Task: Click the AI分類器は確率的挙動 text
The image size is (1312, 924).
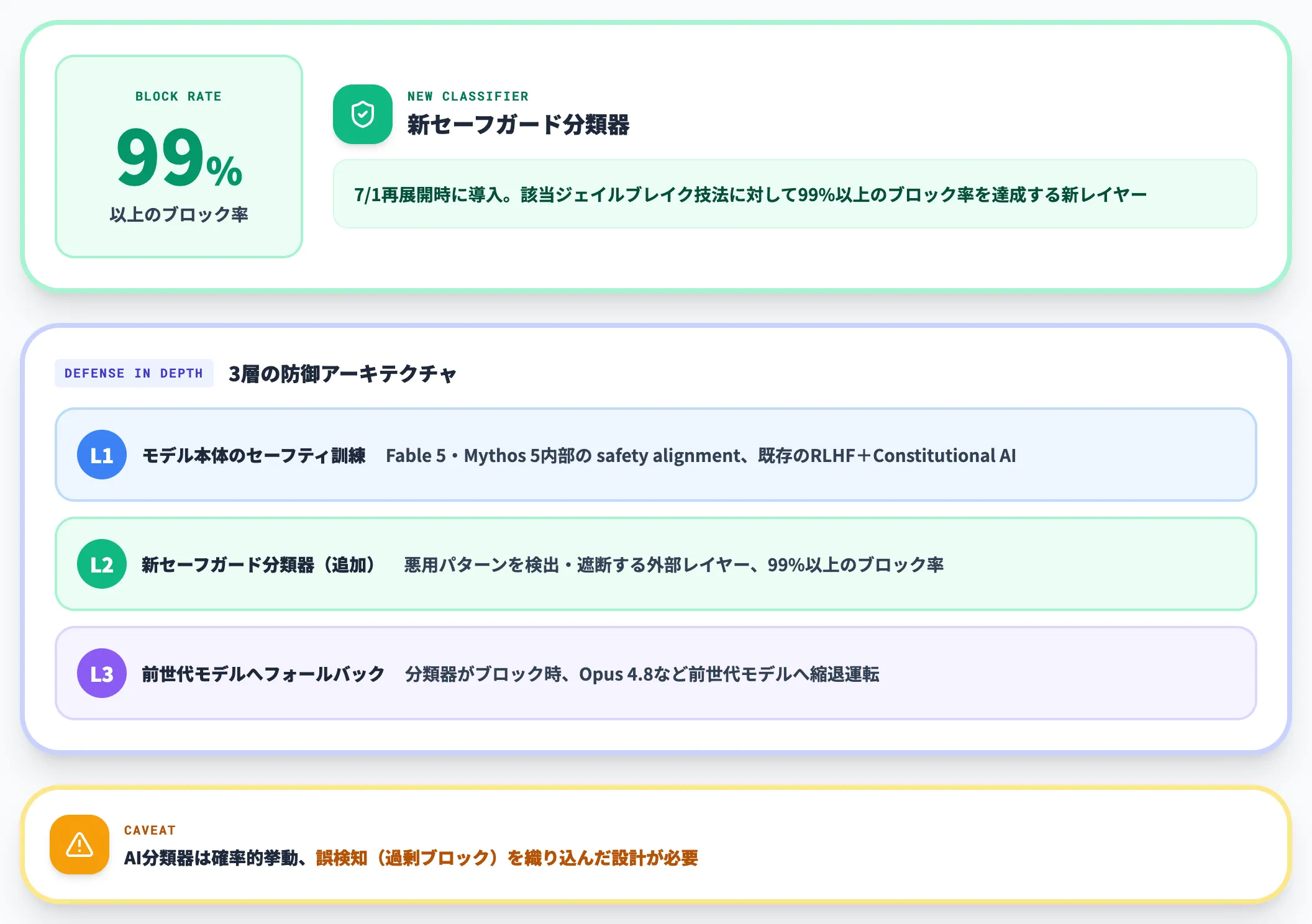Action: (215, 858)
